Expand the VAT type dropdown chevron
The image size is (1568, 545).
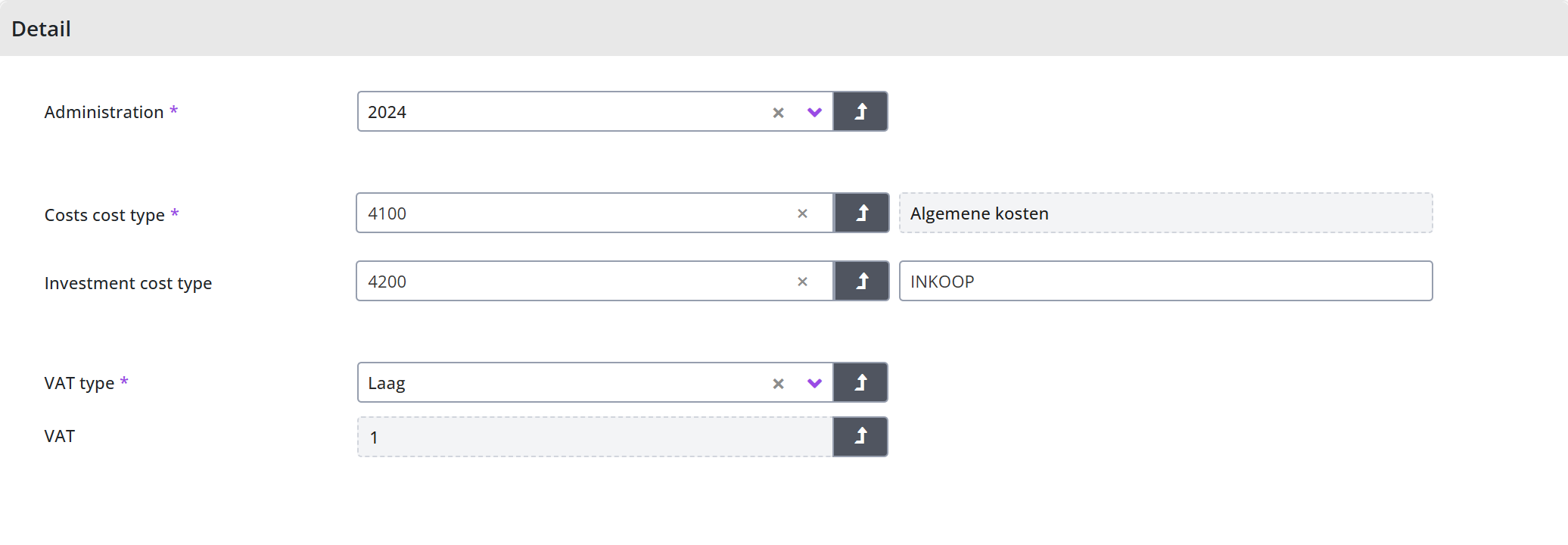click(814, 384)
